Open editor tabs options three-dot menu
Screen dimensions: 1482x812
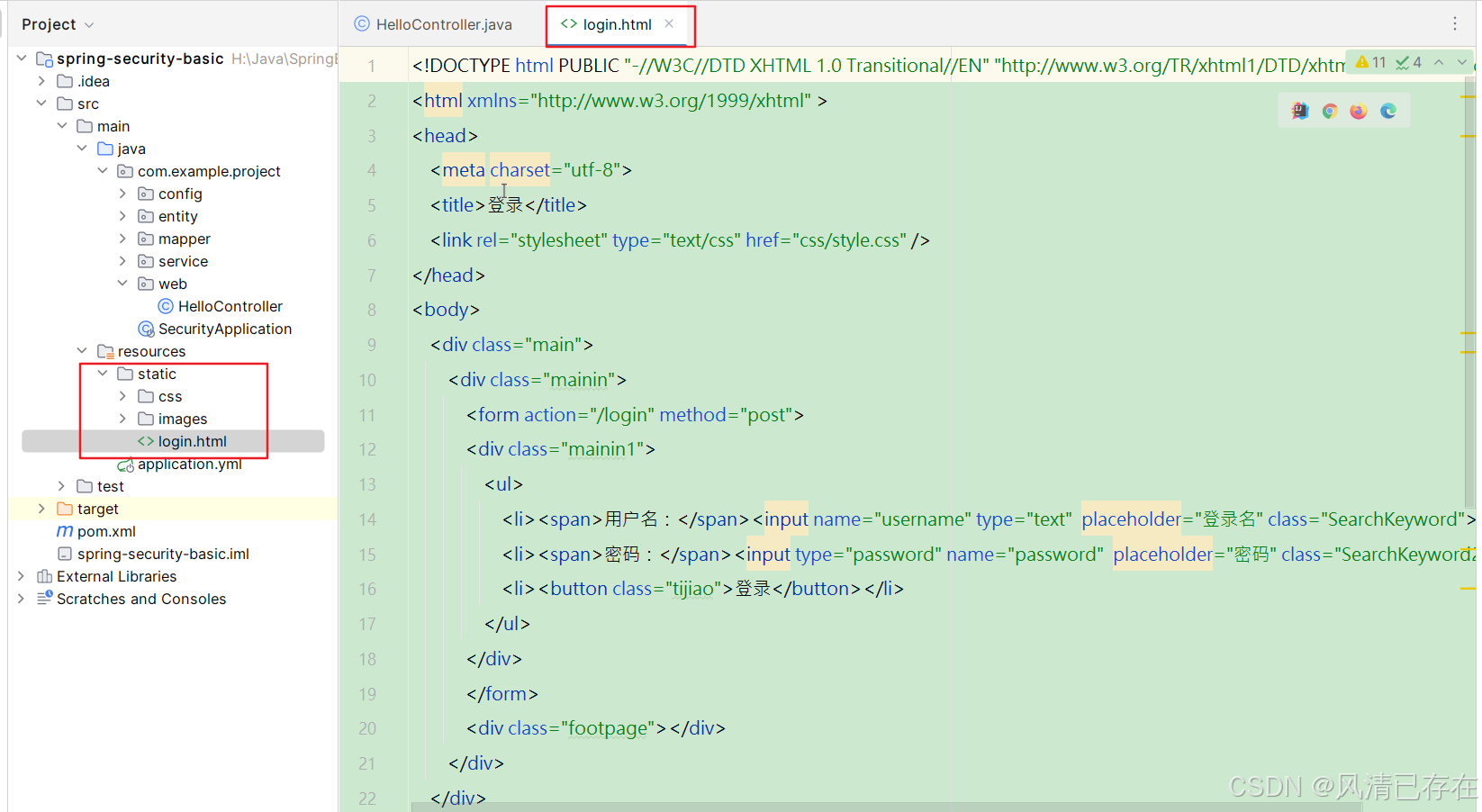(x=1455, y=24)
